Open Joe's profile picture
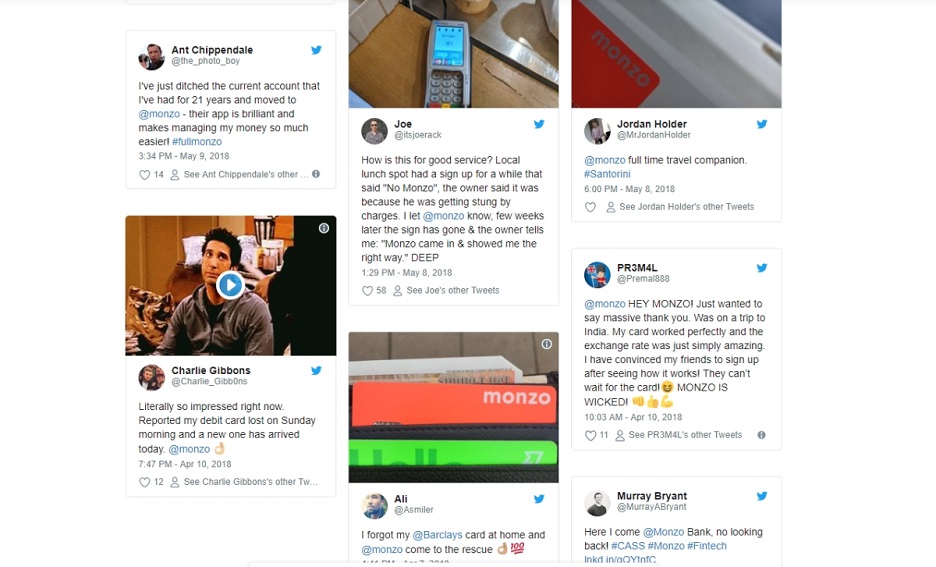 [374, 131]
